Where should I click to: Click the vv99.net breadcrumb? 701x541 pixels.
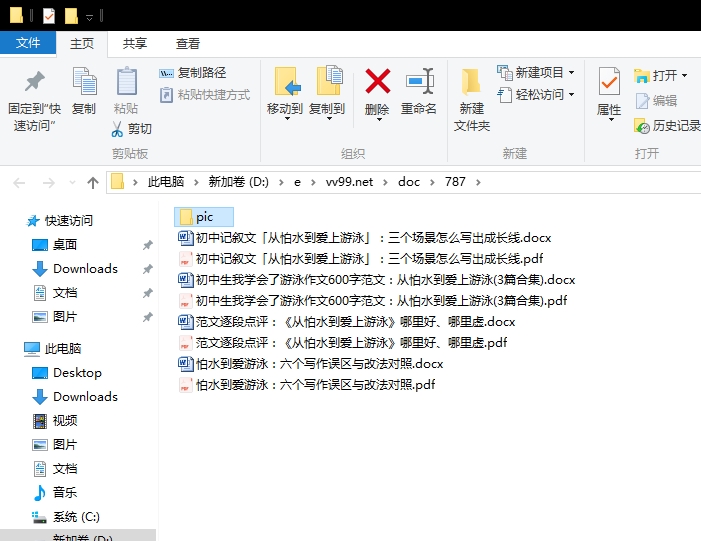[x=349, y=182]
